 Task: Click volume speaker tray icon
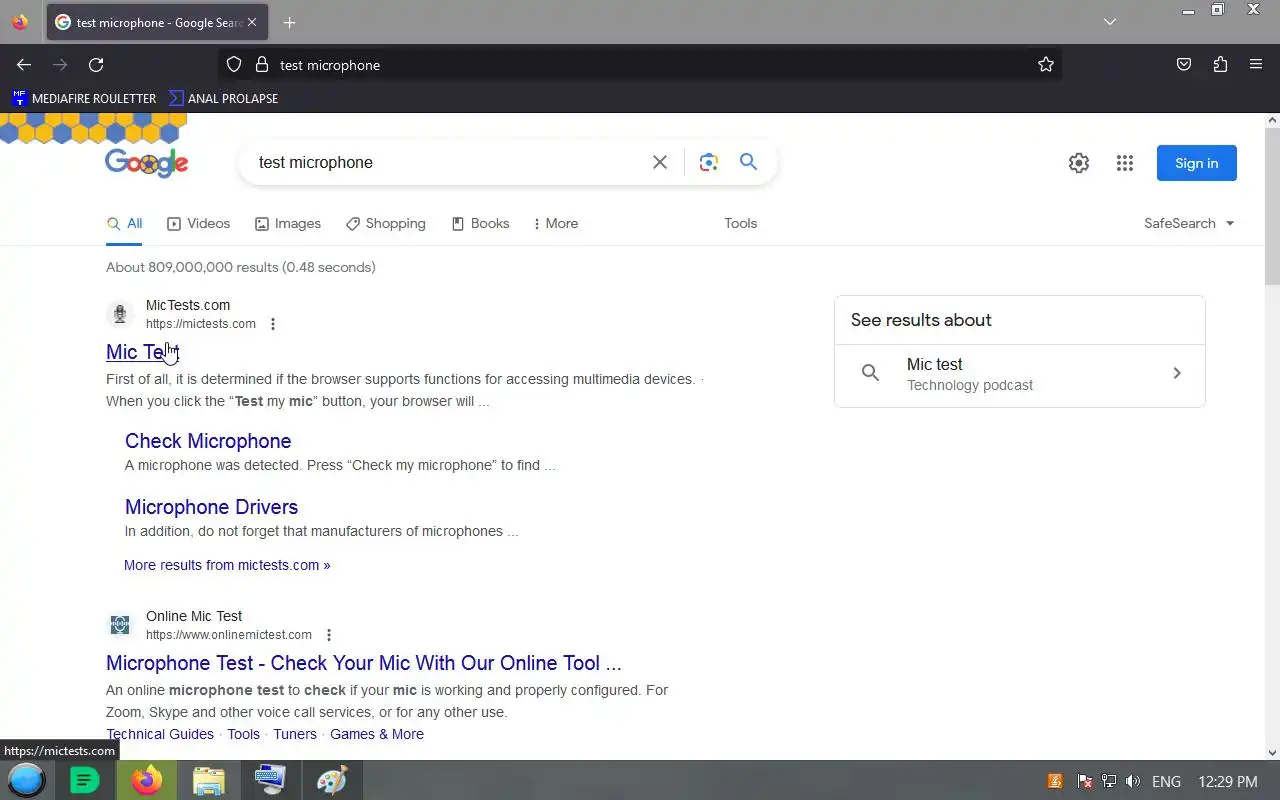pos(1133,781)
